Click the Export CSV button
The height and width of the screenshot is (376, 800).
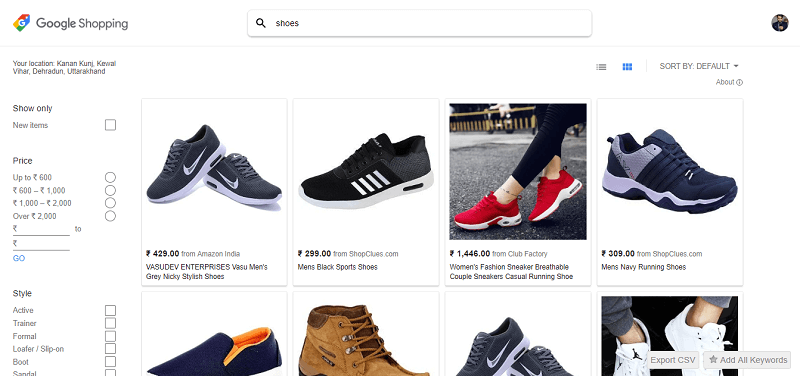[x=672, y=360]
